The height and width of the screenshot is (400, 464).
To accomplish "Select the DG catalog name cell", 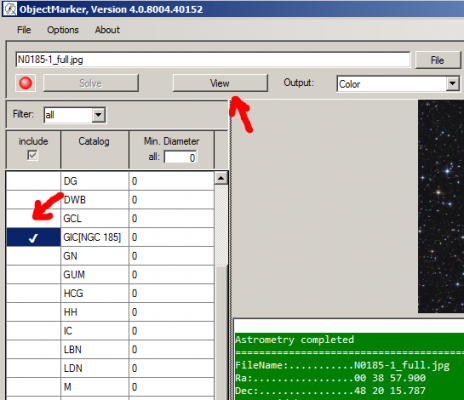I will pyautogui.click(x=95, y=181).
